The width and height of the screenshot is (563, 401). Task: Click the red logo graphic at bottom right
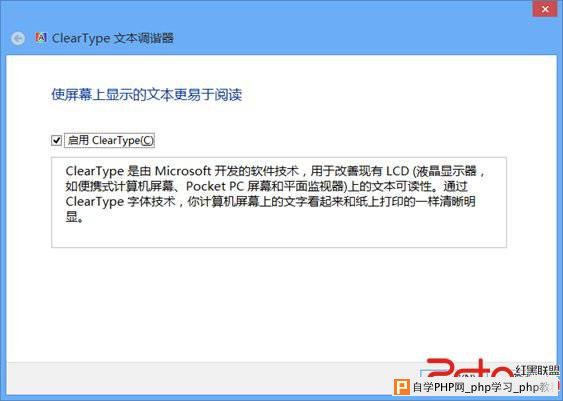(470, 368)
